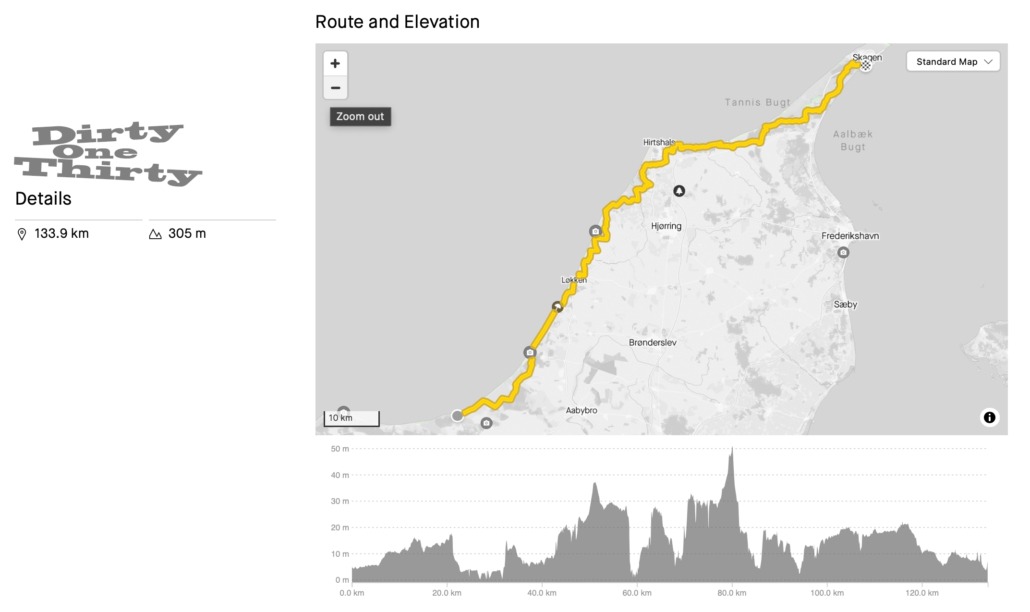Click the zoom in plus button
Viewport: 1030px width, 612px height.
click(335, 63)
